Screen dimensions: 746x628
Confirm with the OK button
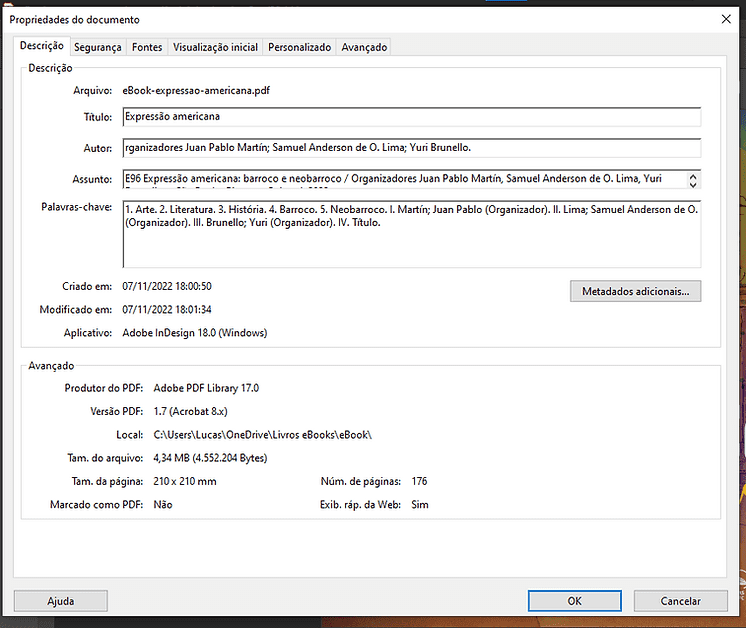tap(574, 601)
